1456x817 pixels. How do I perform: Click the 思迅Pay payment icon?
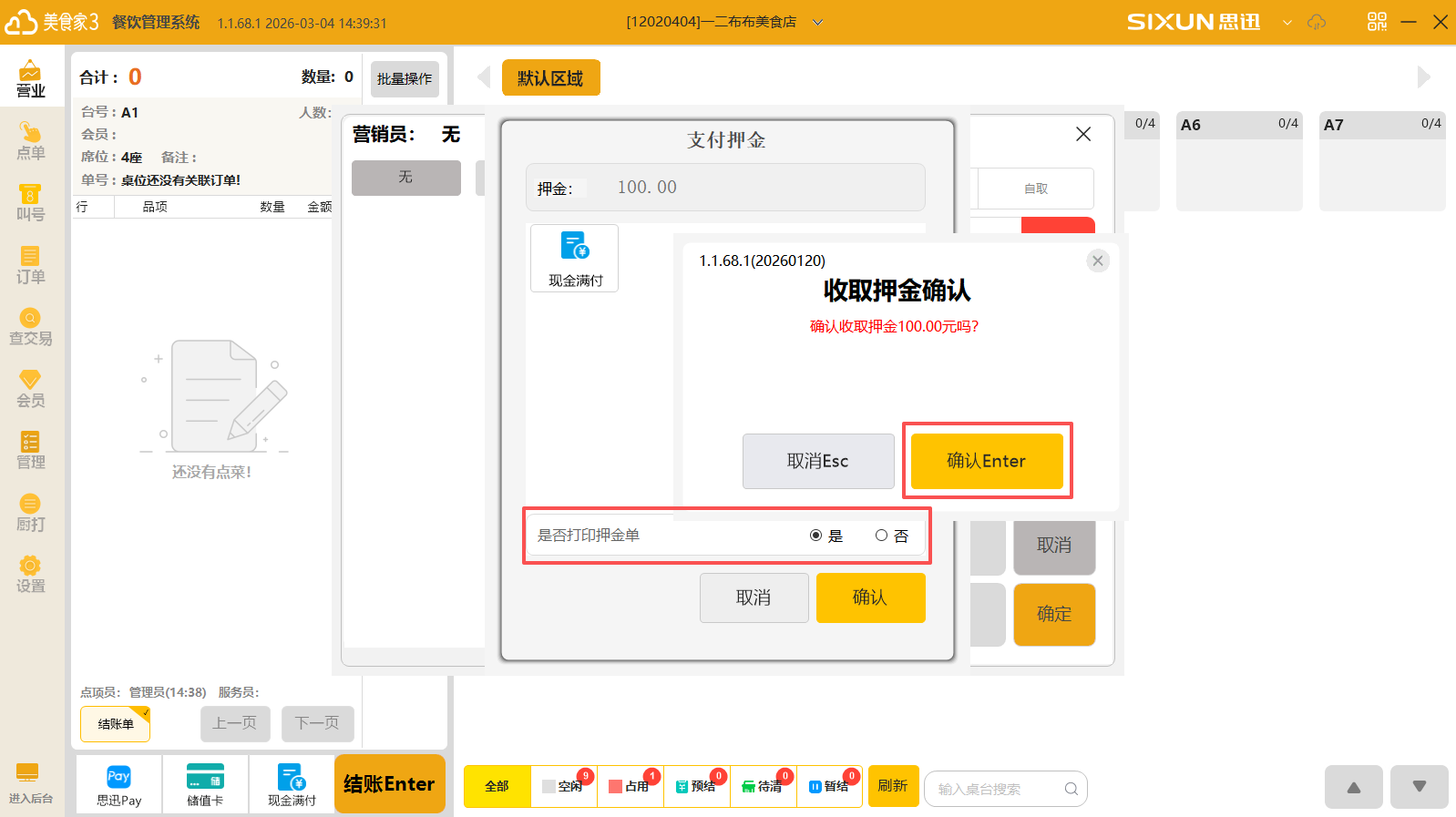point(118,785)
